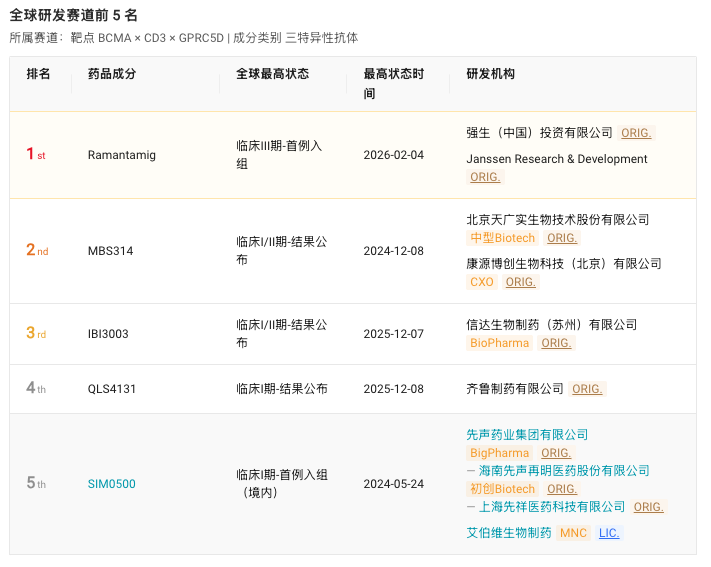Open 艾伯维生物制药 company link
The width and height of the screenshot is (711, 567).
coord(509,533)
